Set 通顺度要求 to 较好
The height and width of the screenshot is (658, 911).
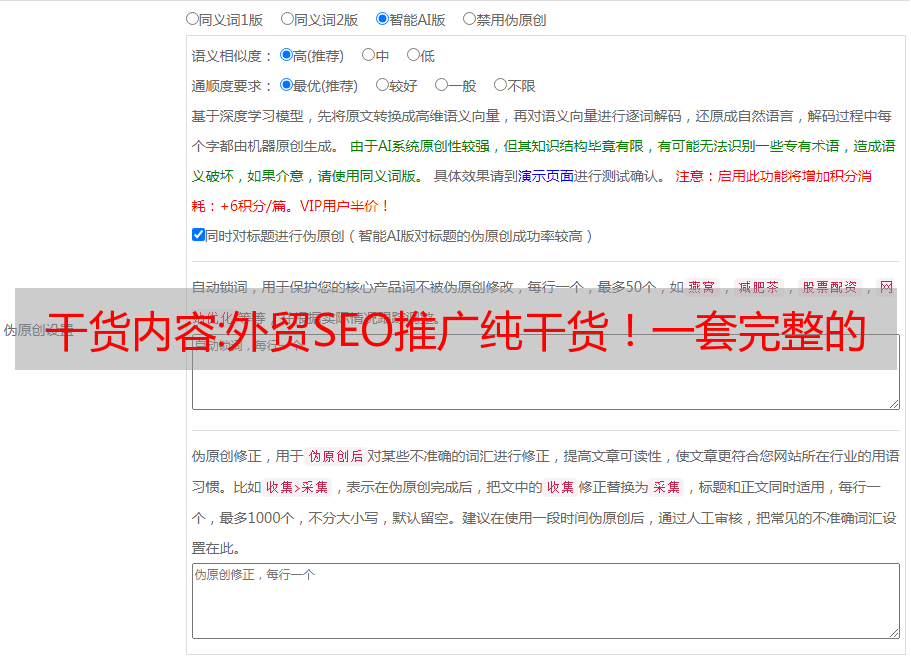(382, 85)
